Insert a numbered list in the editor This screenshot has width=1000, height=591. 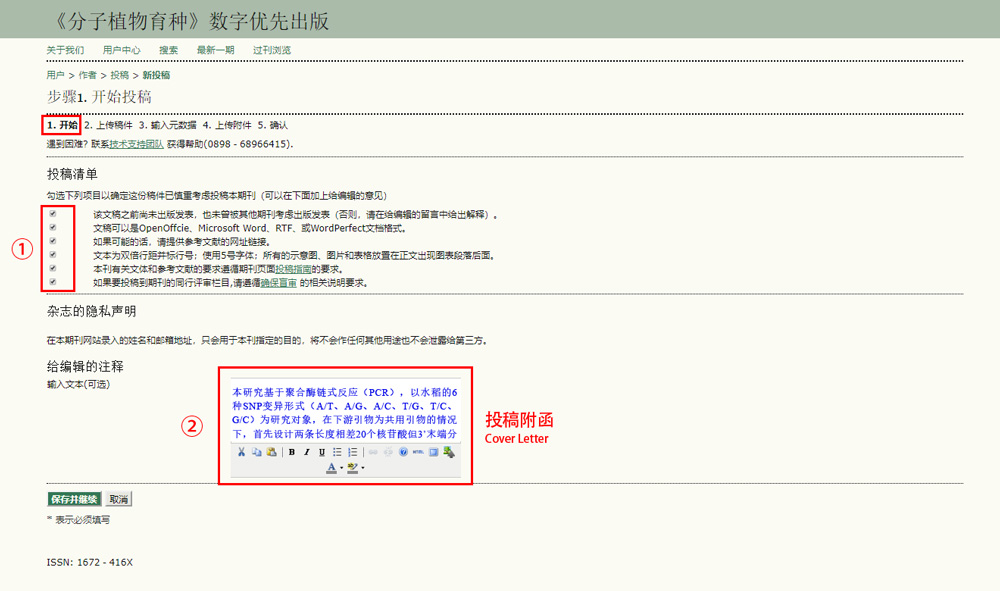352,452
